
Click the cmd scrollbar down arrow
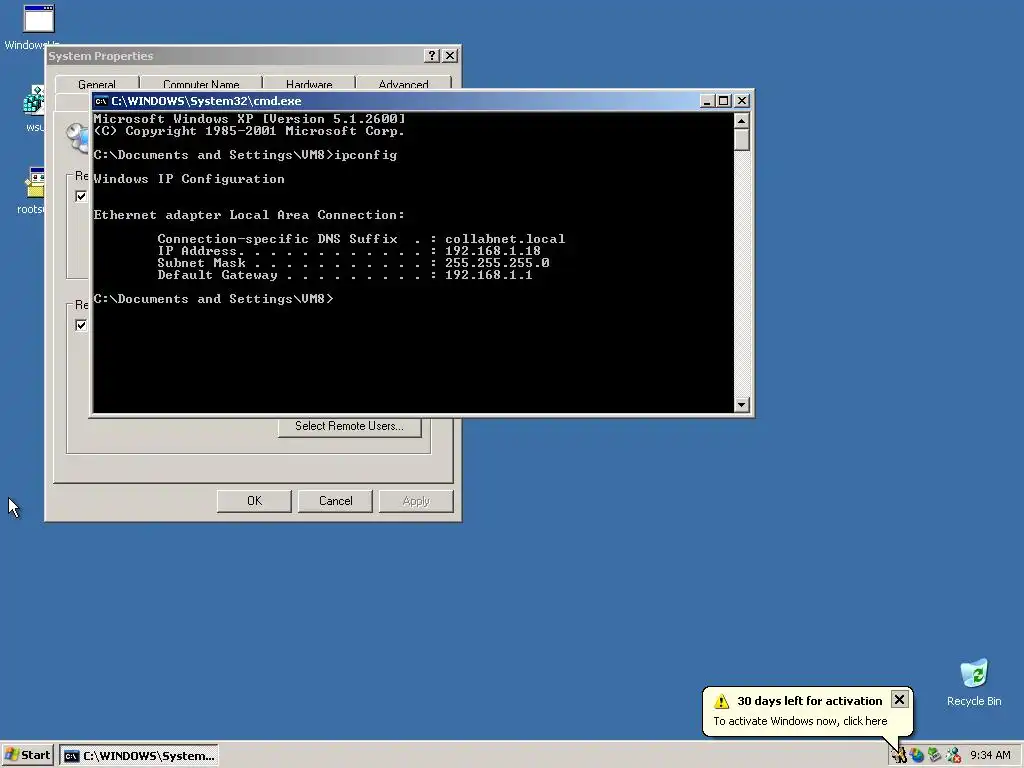coord(741,405)
